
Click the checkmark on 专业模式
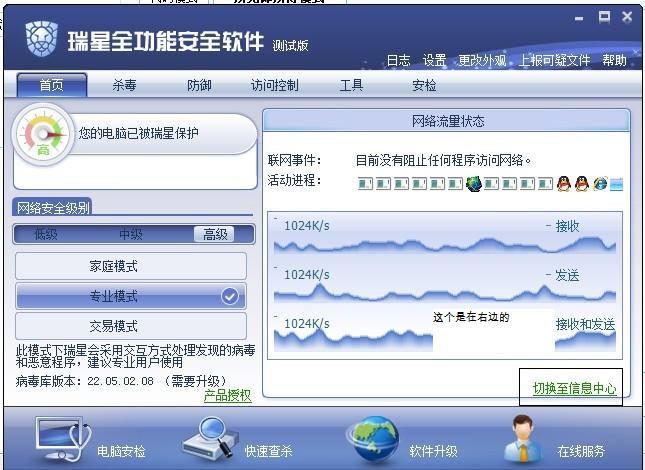[x=230, y=296]
